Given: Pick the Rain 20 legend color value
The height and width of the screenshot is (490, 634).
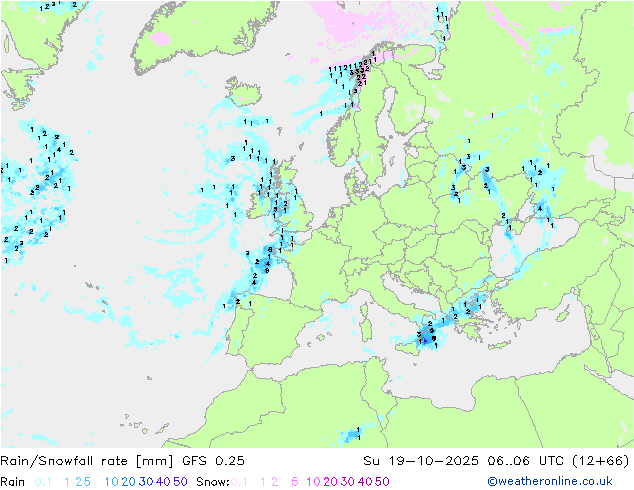Looking at the screenshot, I should point(129,482).
